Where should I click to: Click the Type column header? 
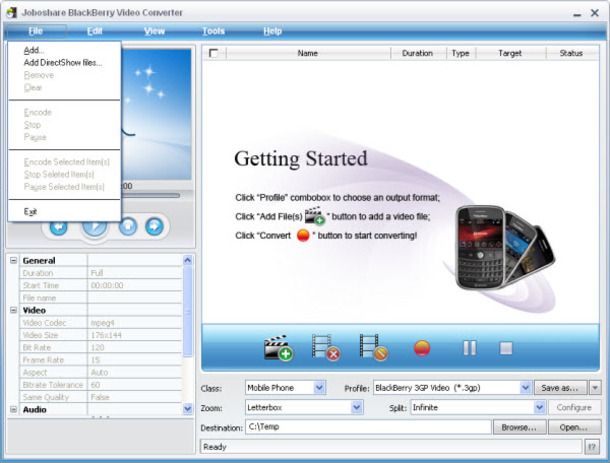(461, 53)
